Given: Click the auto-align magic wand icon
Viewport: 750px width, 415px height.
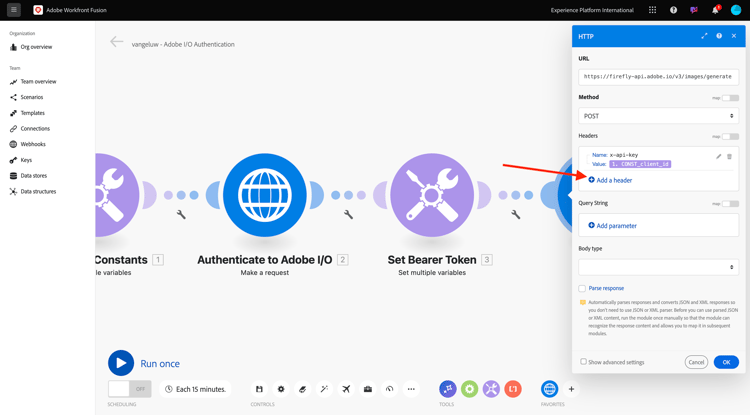Looking at the screenshot, I should (324, 389).
